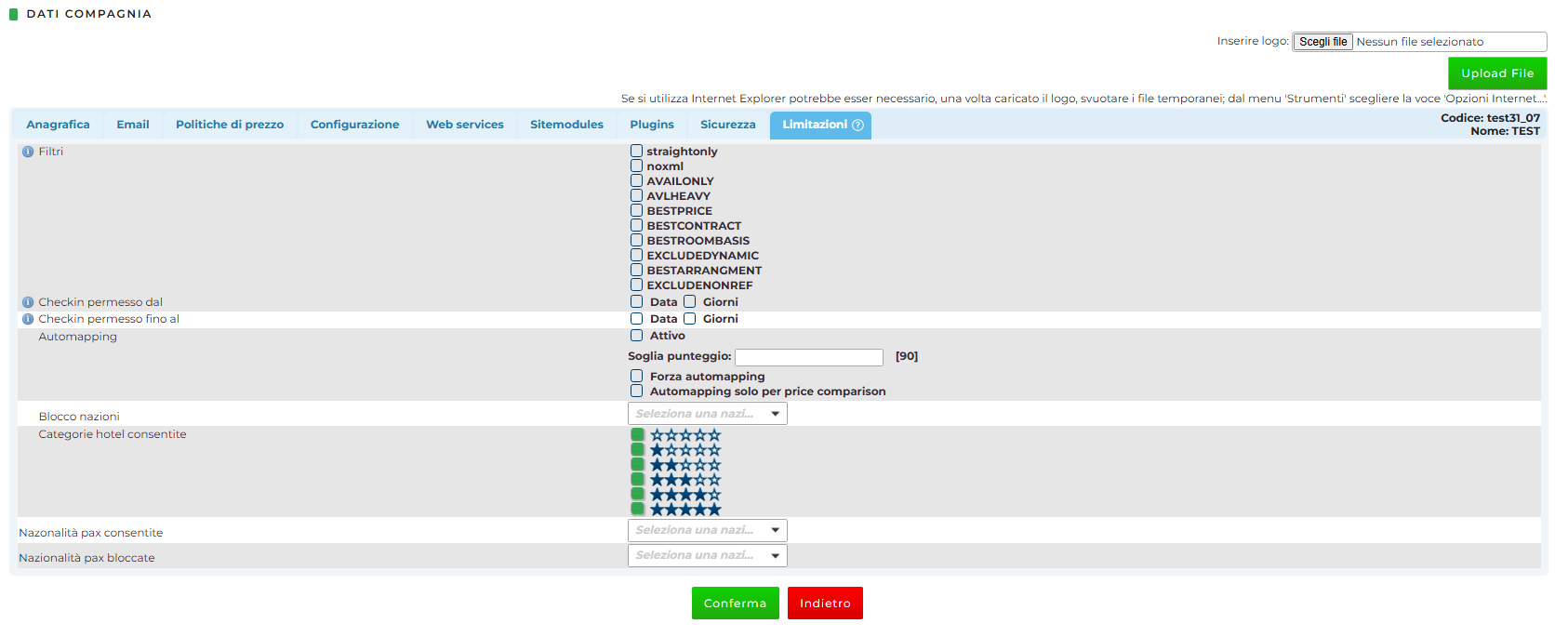Uncheck the four-star hotel category checkbox
This screenshot has height=637, width=1568.
[x=637, y=494]
